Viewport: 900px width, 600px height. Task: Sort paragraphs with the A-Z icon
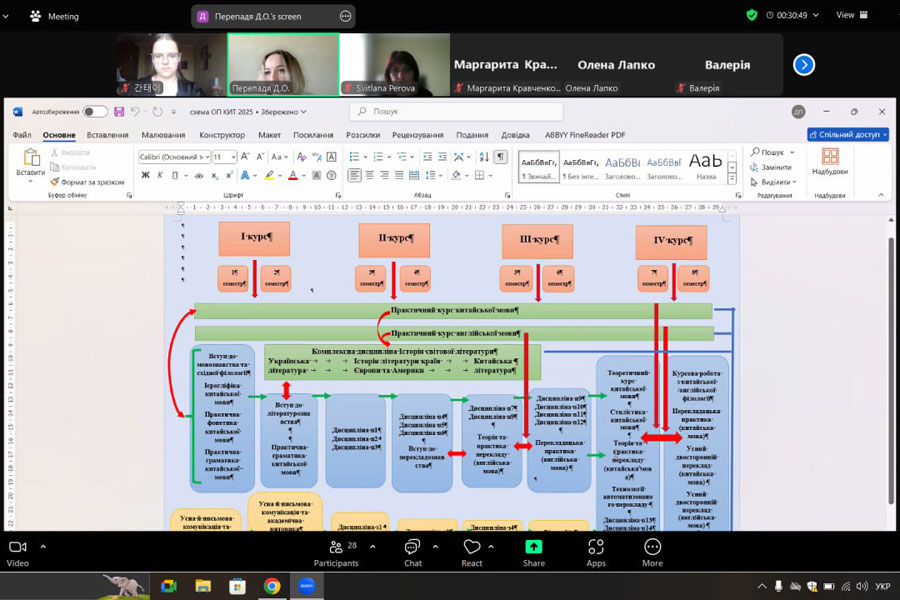click(484, 156)
